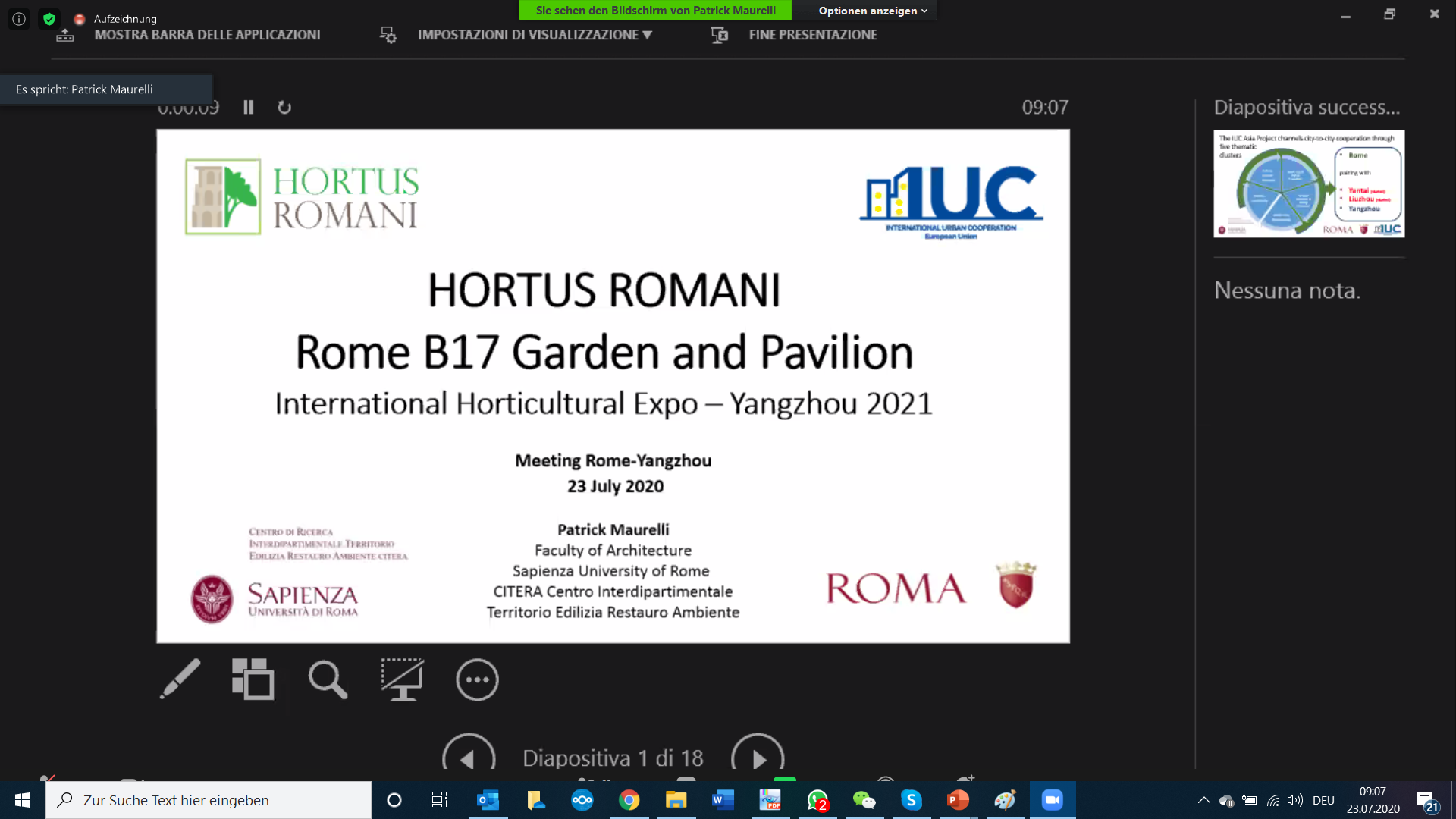Screen dimensions: 1456x819
Task: Open Zoom app in taskbar
Action: tap(1052, 800)
